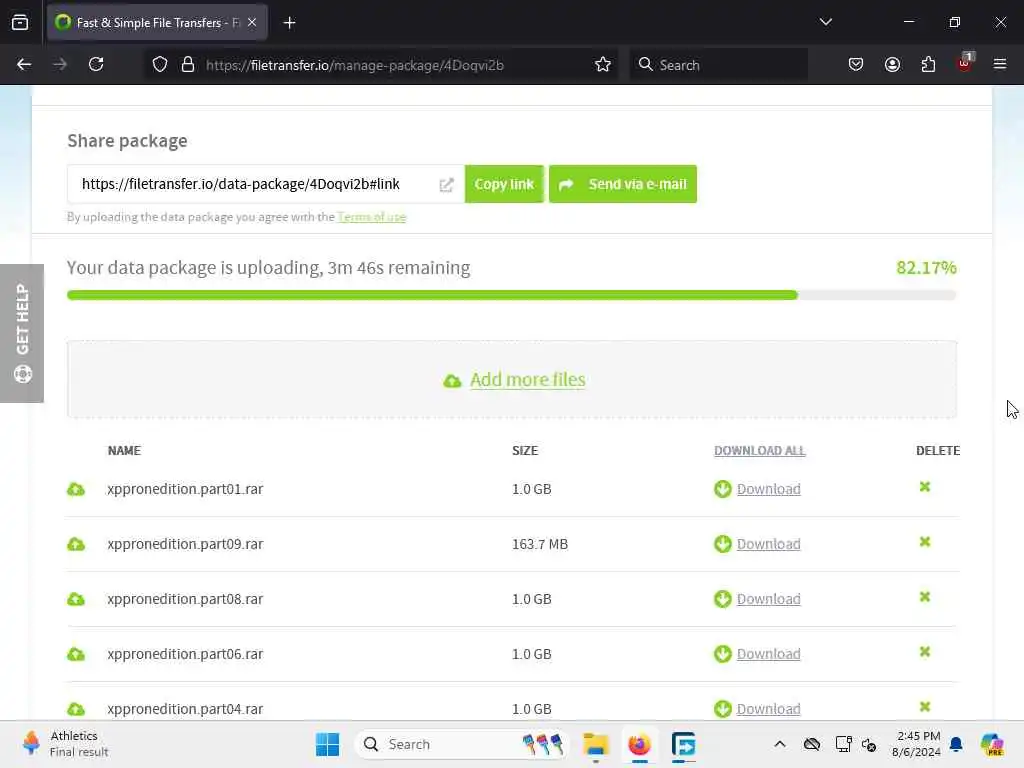
Task: Go back to previous page
Action: tap(24, 64)
